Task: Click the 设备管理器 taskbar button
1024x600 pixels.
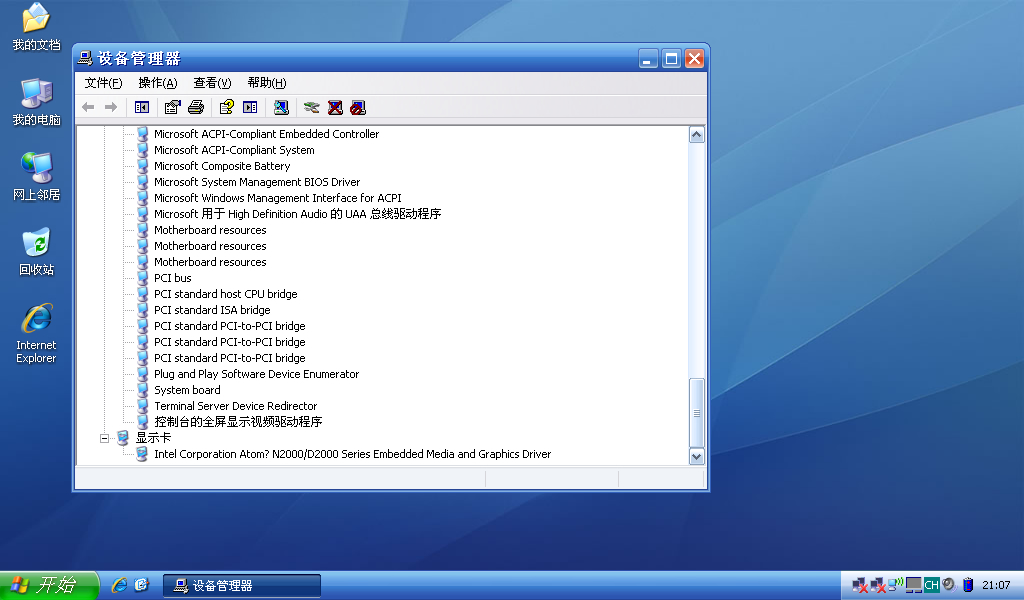Action: 242,585
